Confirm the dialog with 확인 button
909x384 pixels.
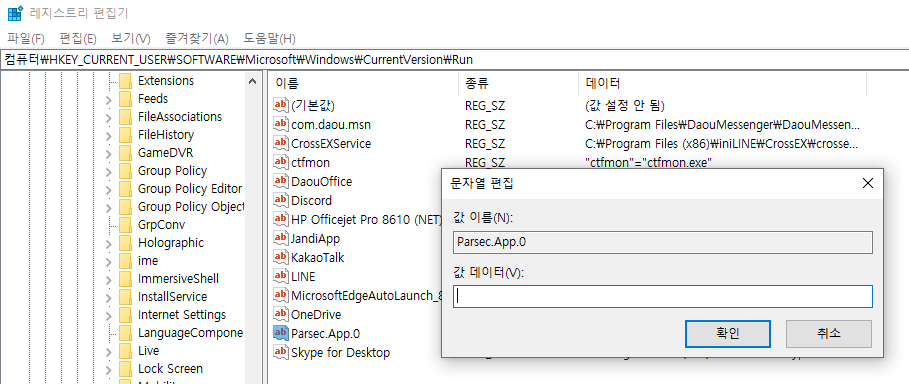point(728,334)
